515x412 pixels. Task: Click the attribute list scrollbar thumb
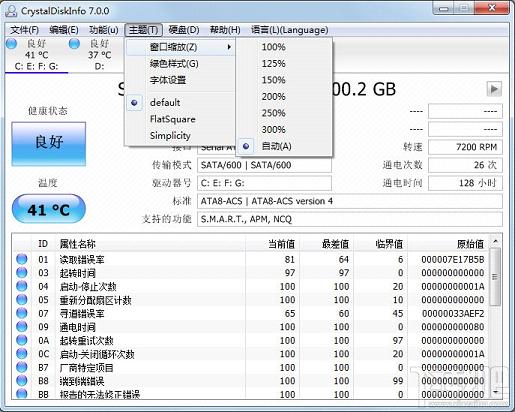point(495,277)
